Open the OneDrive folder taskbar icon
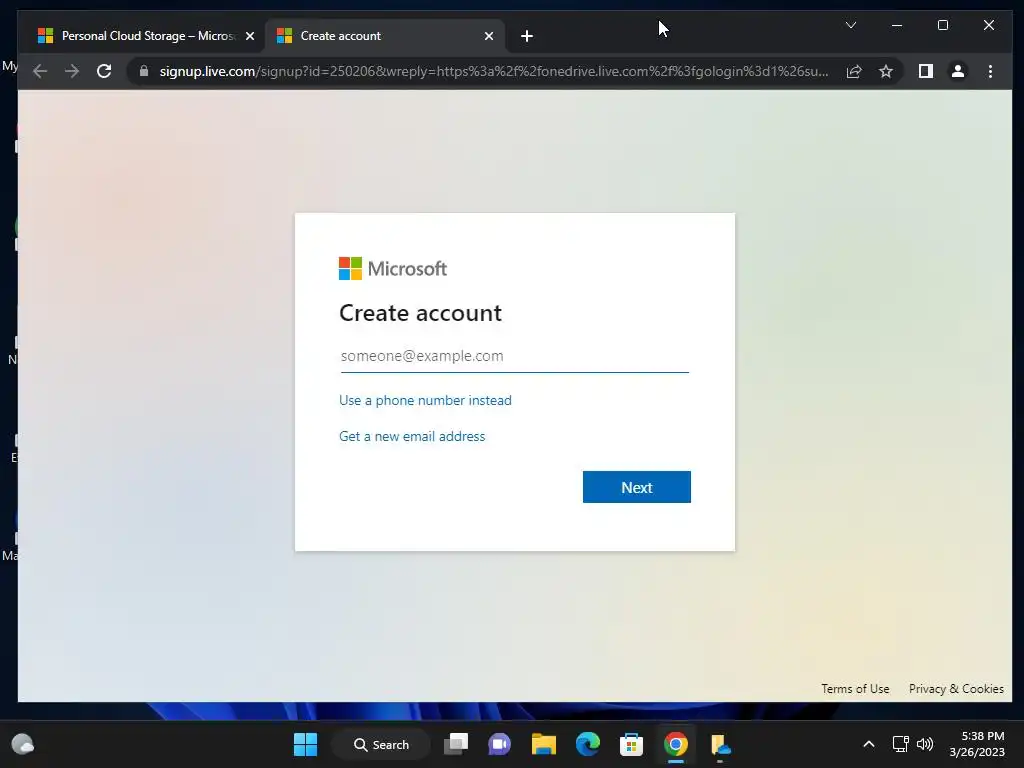Screen dimensions: 1024x768 pyautogui.click(x=720, y=744)
